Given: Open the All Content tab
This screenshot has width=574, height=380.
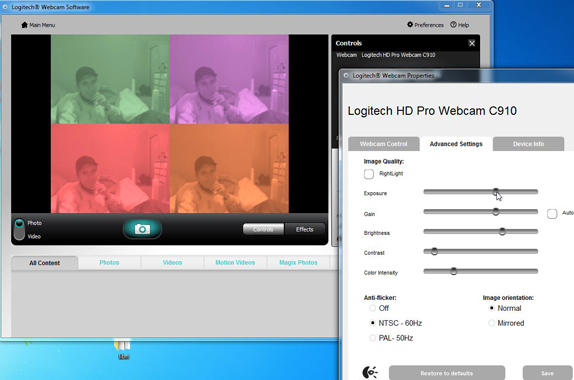Looking at the screenshot, I should click(44, 263).
